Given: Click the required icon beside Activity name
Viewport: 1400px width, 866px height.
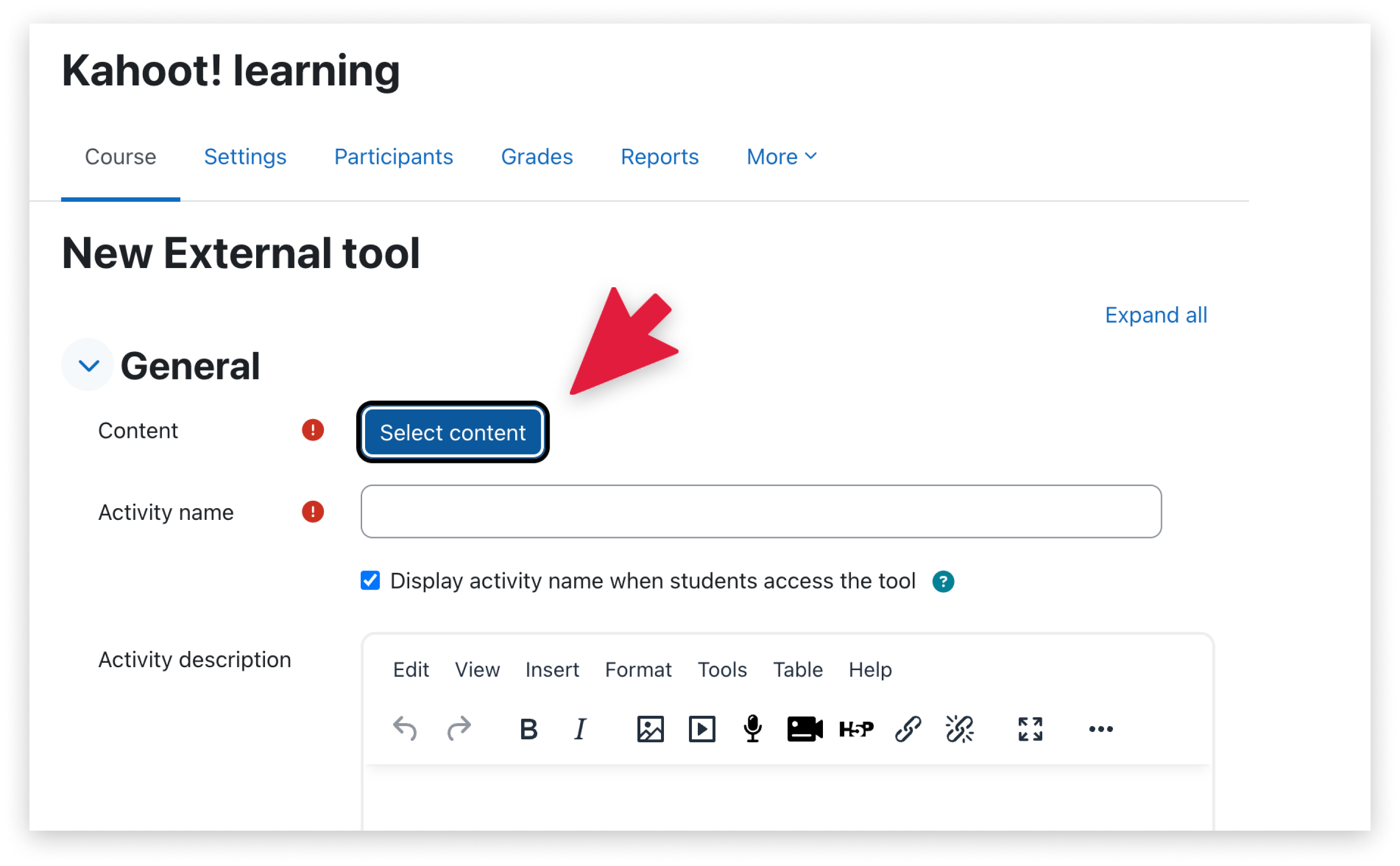Looking at the screenshot, I should pyautogui.click(x=313, y=512).
